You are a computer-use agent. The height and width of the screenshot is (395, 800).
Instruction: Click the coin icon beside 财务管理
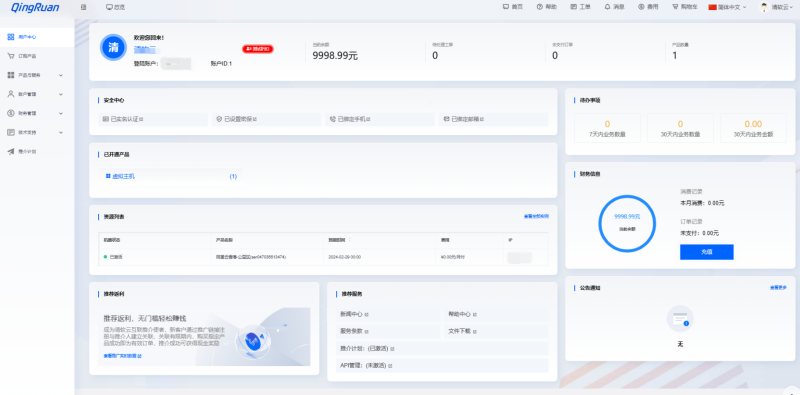coord(11,113)
